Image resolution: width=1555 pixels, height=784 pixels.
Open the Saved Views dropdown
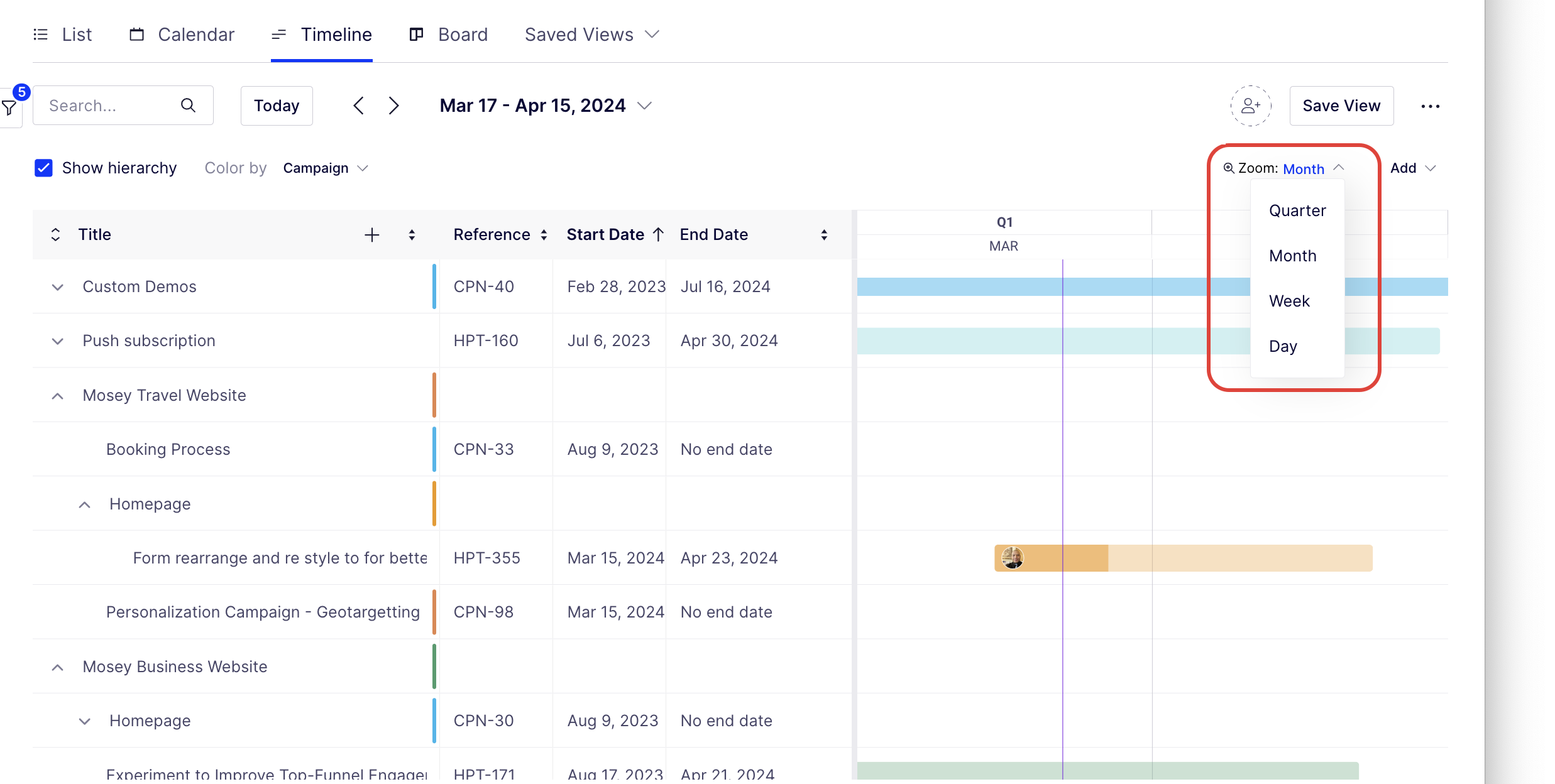click(591, 35)
